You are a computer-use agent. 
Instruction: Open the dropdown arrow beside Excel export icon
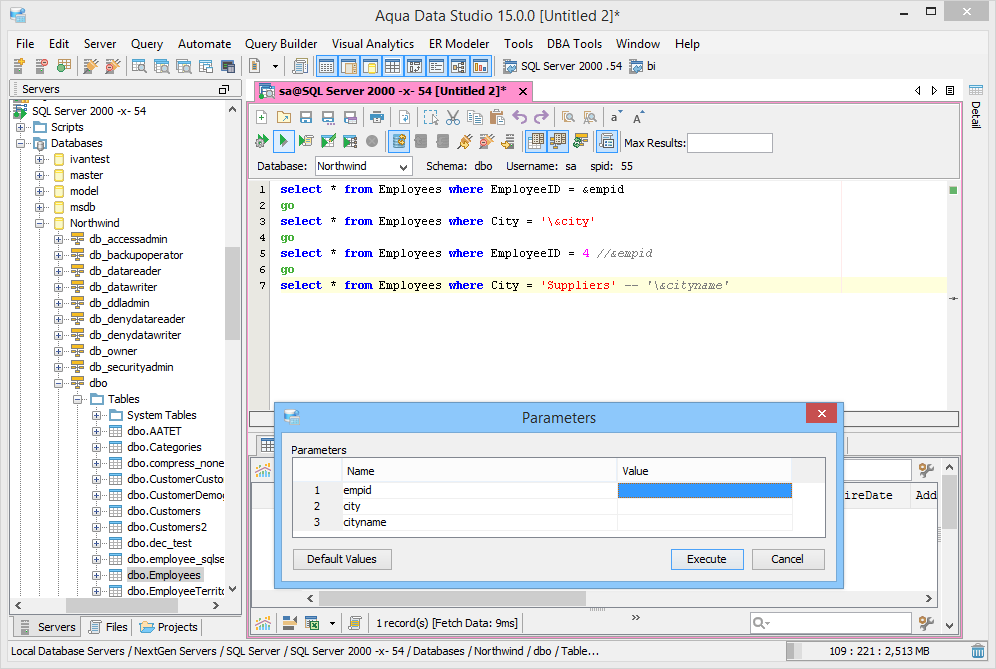click(332, 623)
